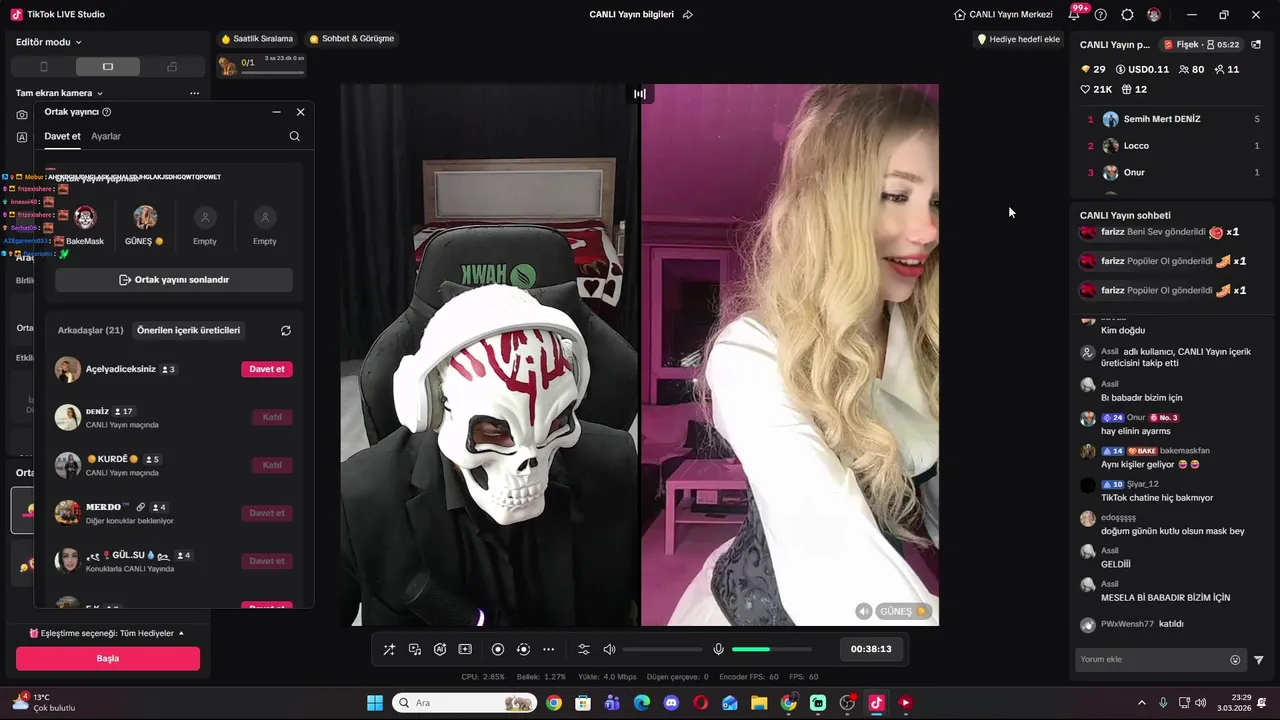Click the first Empty co-host slot

205,226
